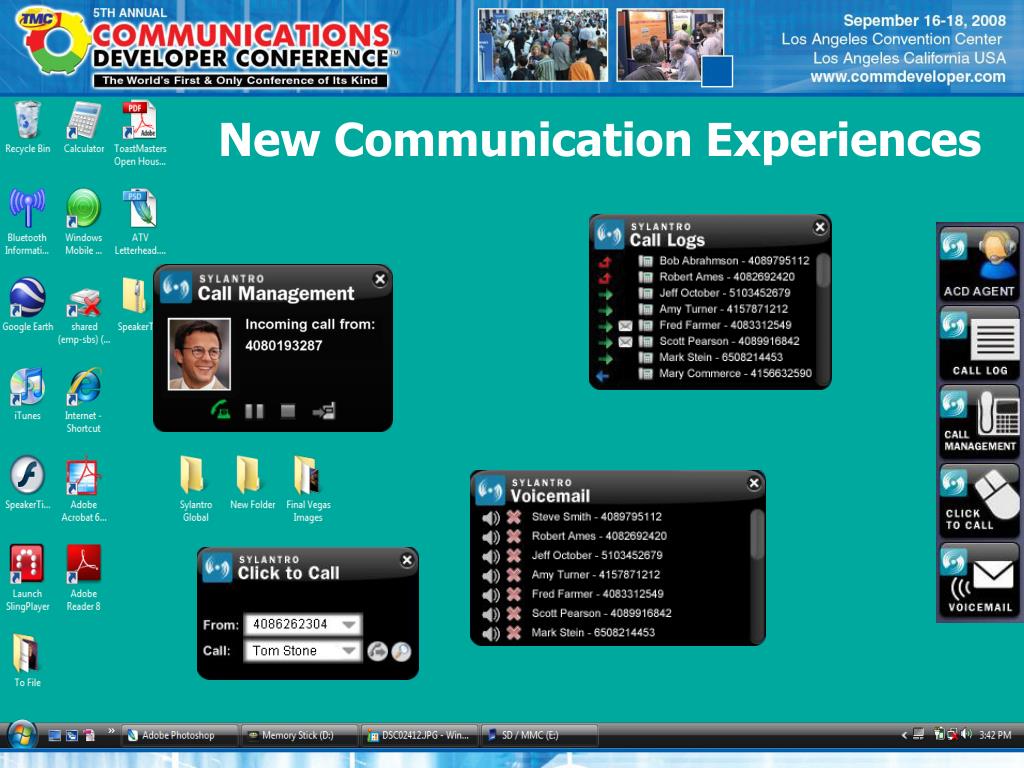The width and height of the screenshot is (1024, 768).
Task: Play Fred Farmer voicemail
Action: pos(490,595)
